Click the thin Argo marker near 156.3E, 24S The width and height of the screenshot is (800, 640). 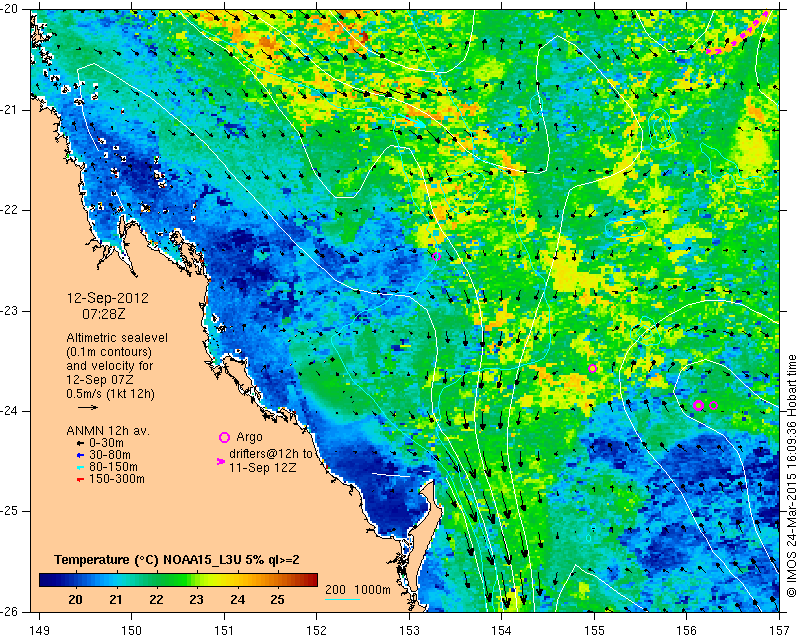714,406
